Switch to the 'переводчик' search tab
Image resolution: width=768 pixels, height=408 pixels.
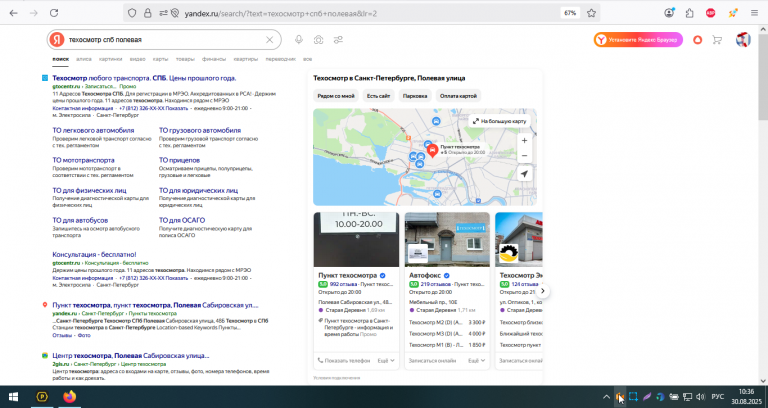(x=281, y=59)
